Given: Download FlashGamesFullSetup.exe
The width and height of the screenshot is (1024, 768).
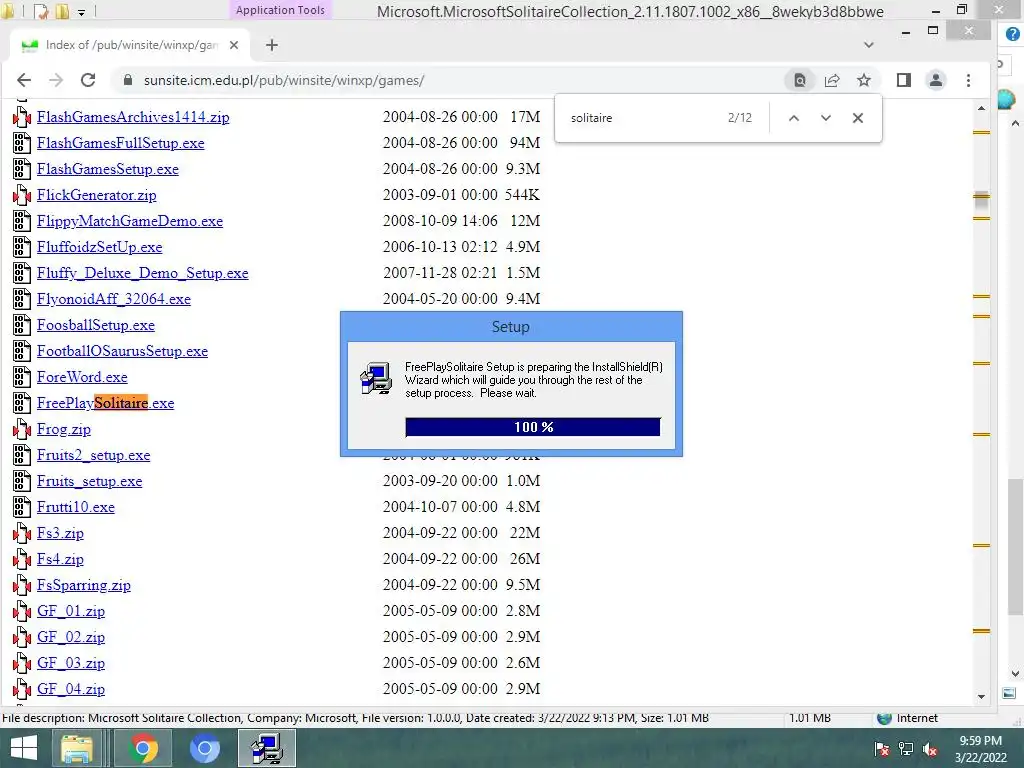Looking at the screenshot, I should pos(121,143).
